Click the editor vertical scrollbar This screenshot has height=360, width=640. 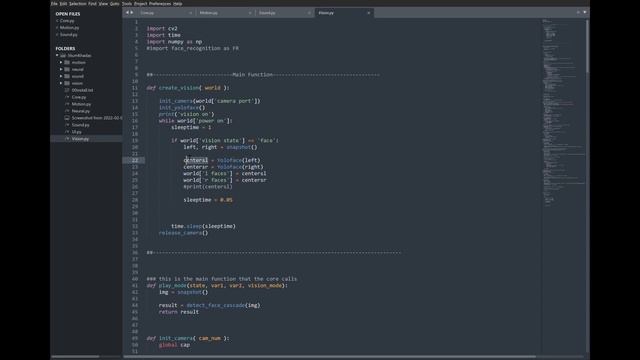pos(587,47)
